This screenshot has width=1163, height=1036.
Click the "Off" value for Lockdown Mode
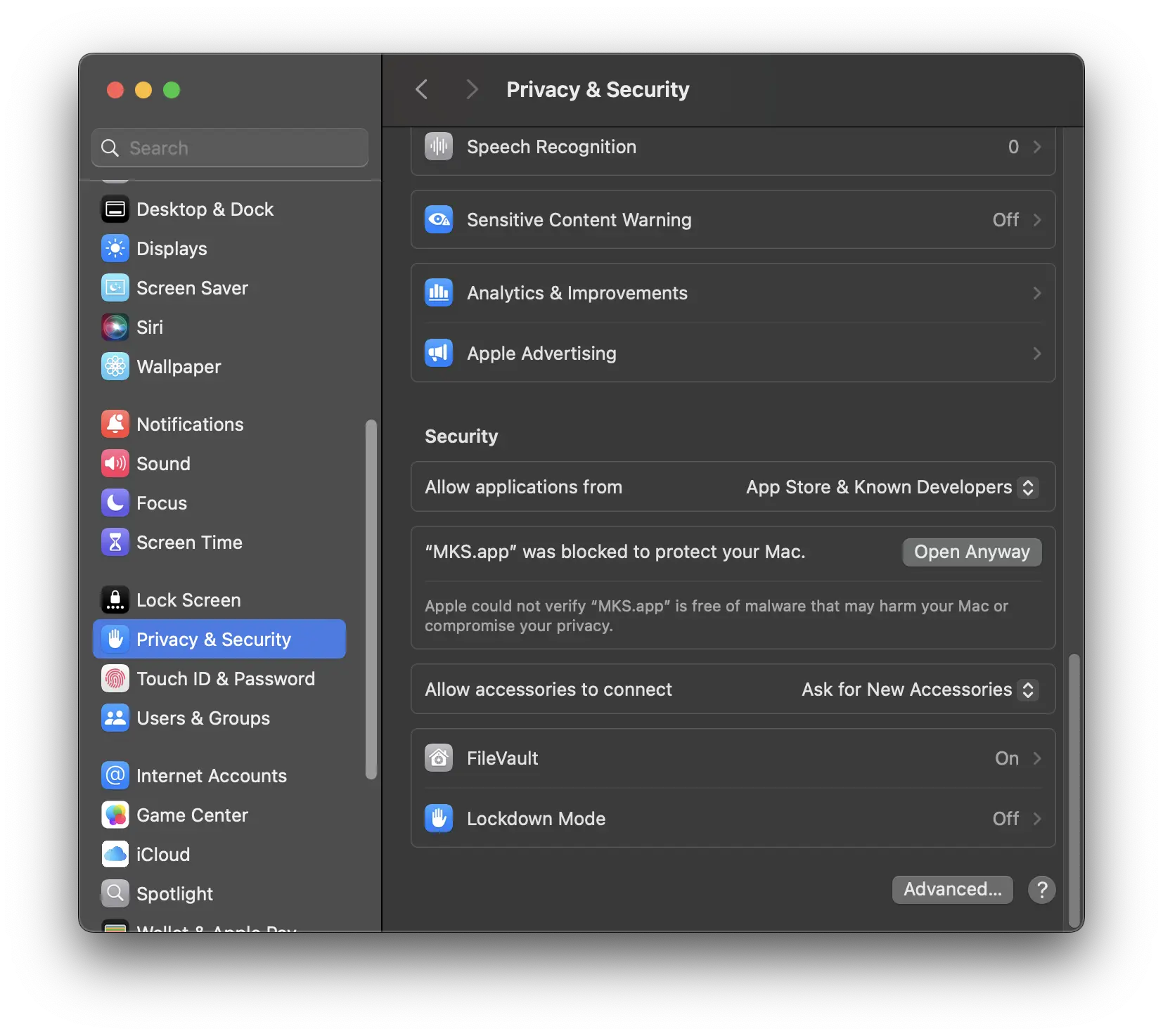[x=1005, y=819]
